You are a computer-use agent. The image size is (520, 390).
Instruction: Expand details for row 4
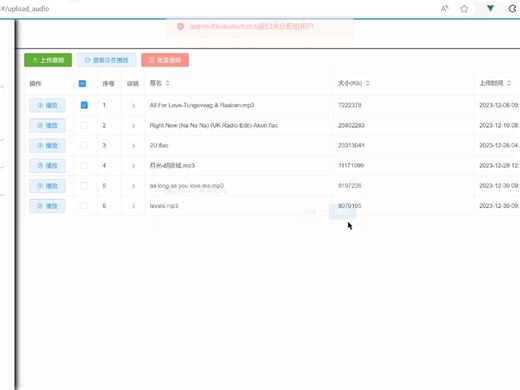point(133,166)
